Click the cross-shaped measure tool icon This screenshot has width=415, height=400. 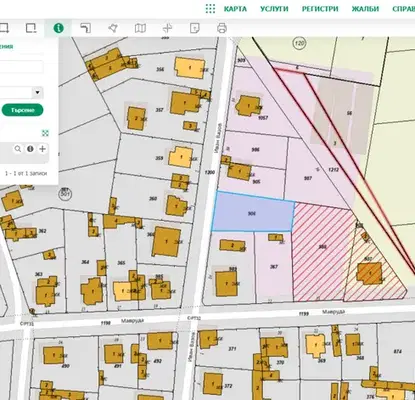tap(167, 28)
